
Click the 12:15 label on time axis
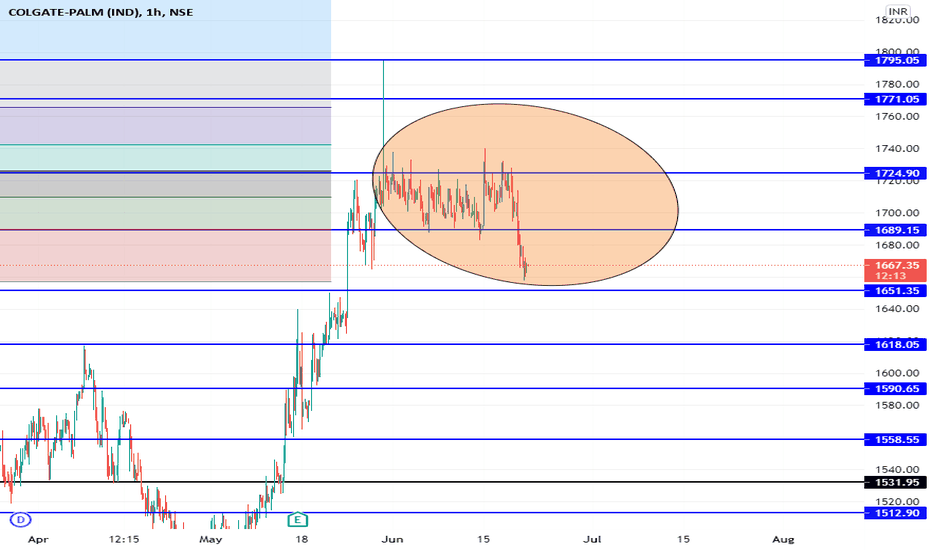tap(124, 540)
